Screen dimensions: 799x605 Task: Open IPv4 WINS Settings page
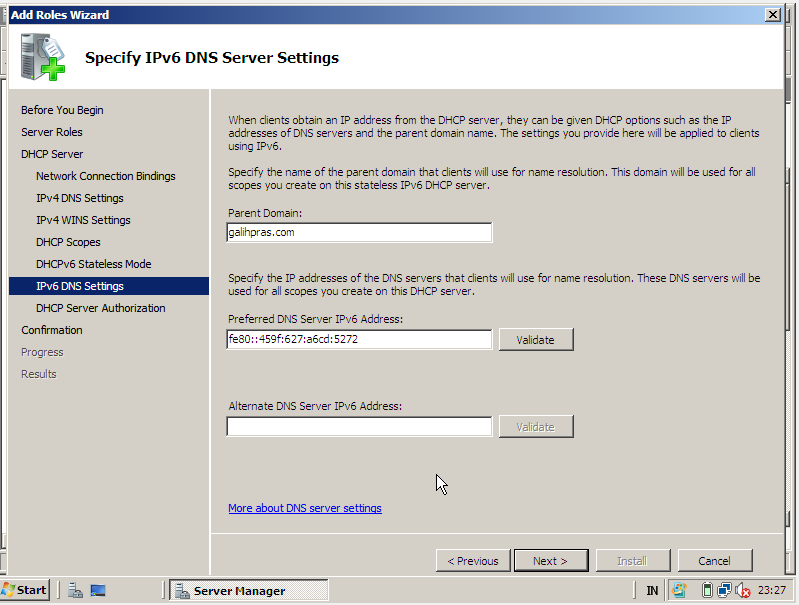click(x=83, y=220)
